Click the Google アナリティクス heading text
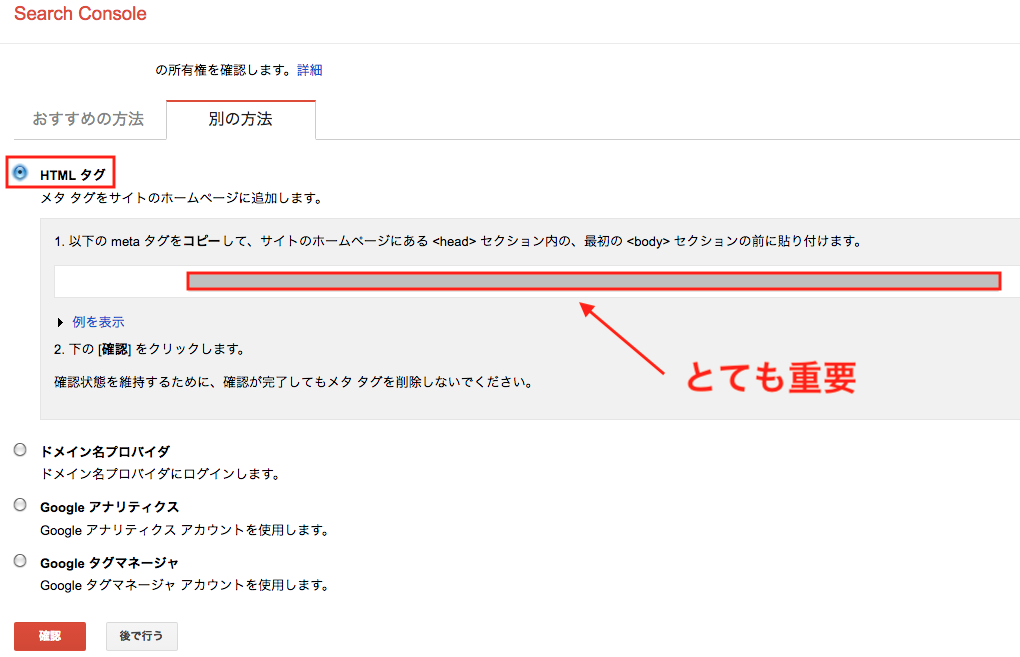This screenshot has width=1020, height=657. coord(109,507)
